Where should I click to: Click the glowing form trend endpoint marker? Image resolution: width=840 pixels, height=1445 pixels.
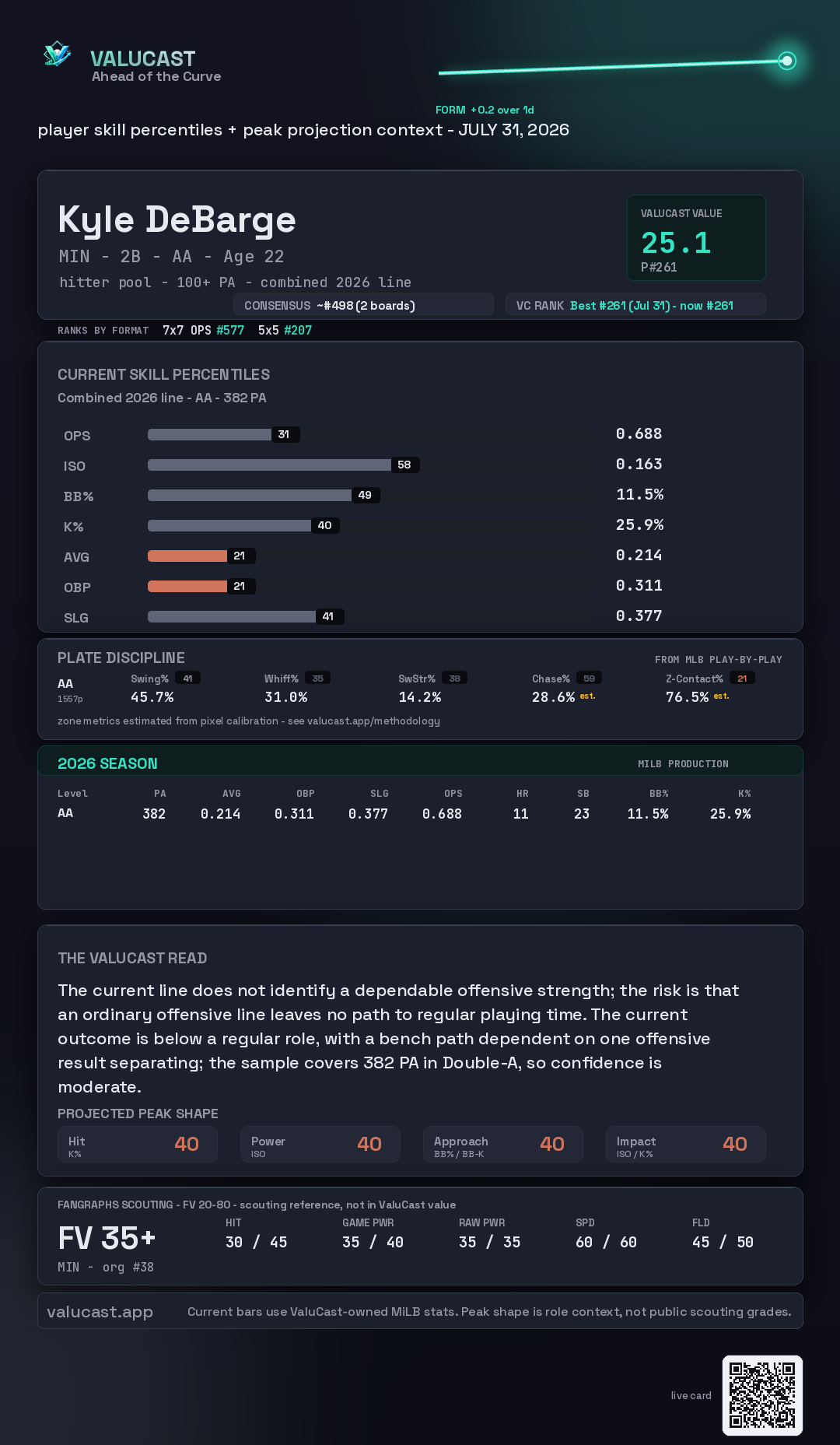point(787,61)
